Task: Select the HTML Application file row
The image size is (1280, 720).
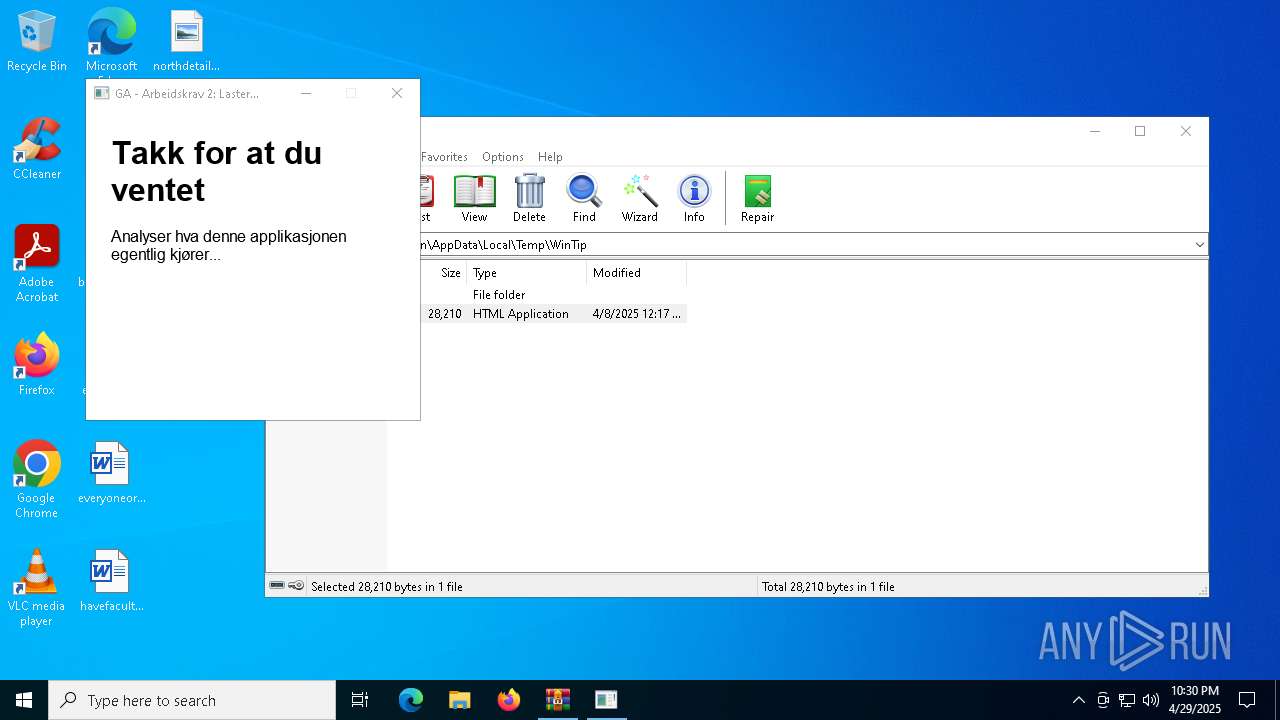Action: 553,314
